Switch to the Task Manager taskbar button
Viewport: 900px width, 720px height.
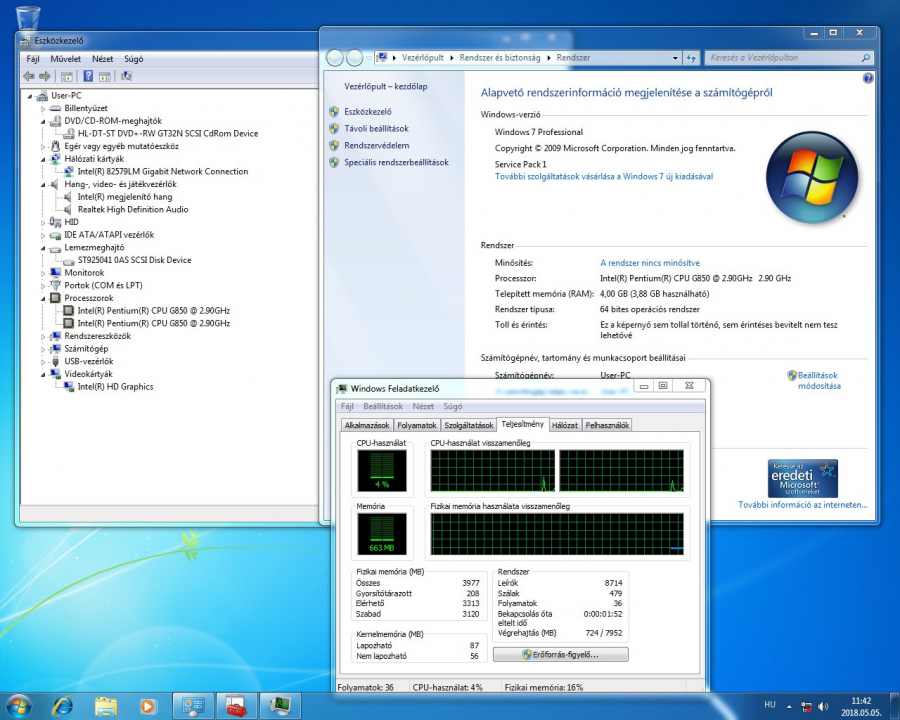280,706
